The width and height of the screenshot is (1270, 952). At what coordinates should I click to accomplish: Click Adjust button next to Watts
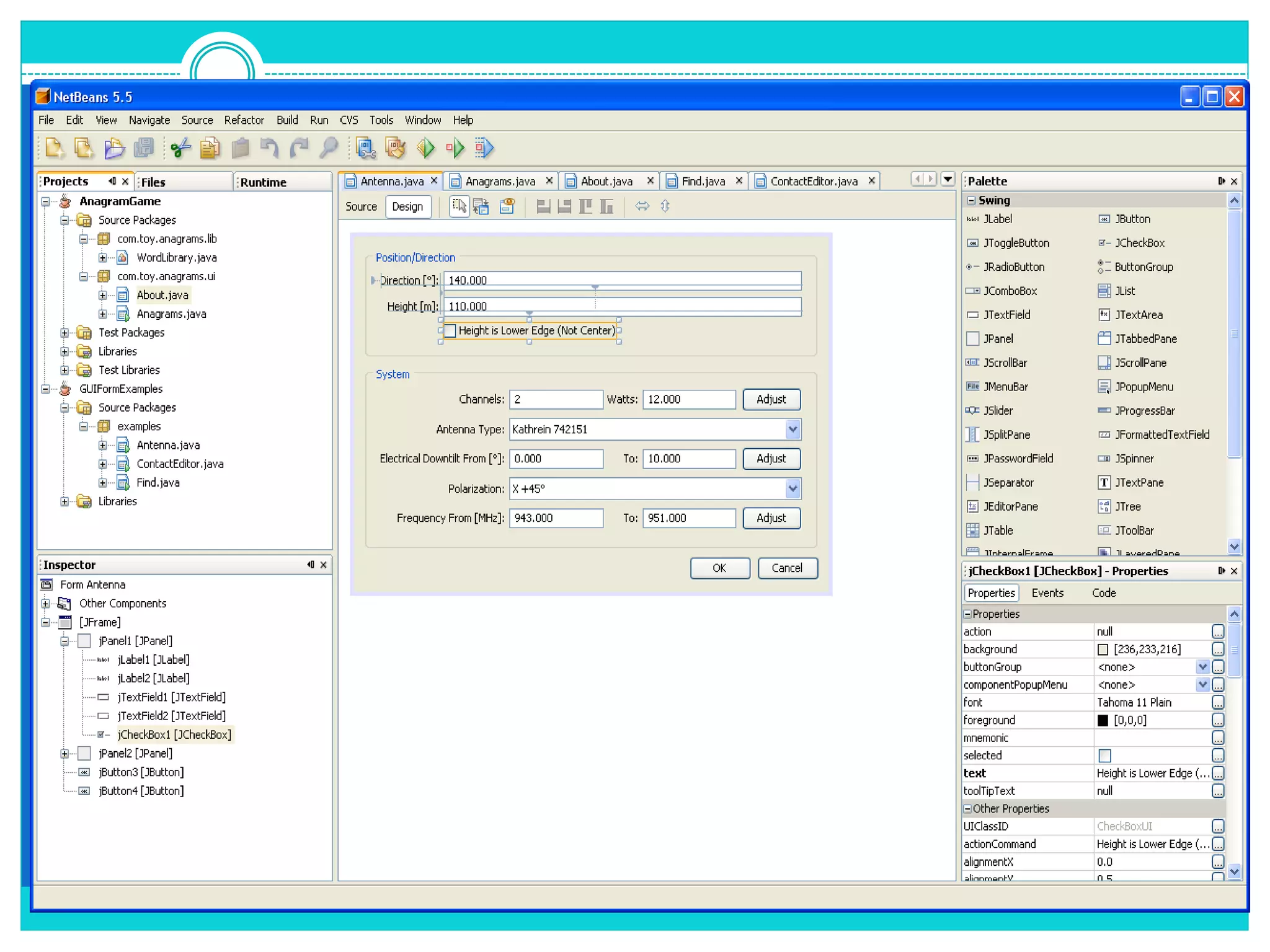(x=771, y=399)
